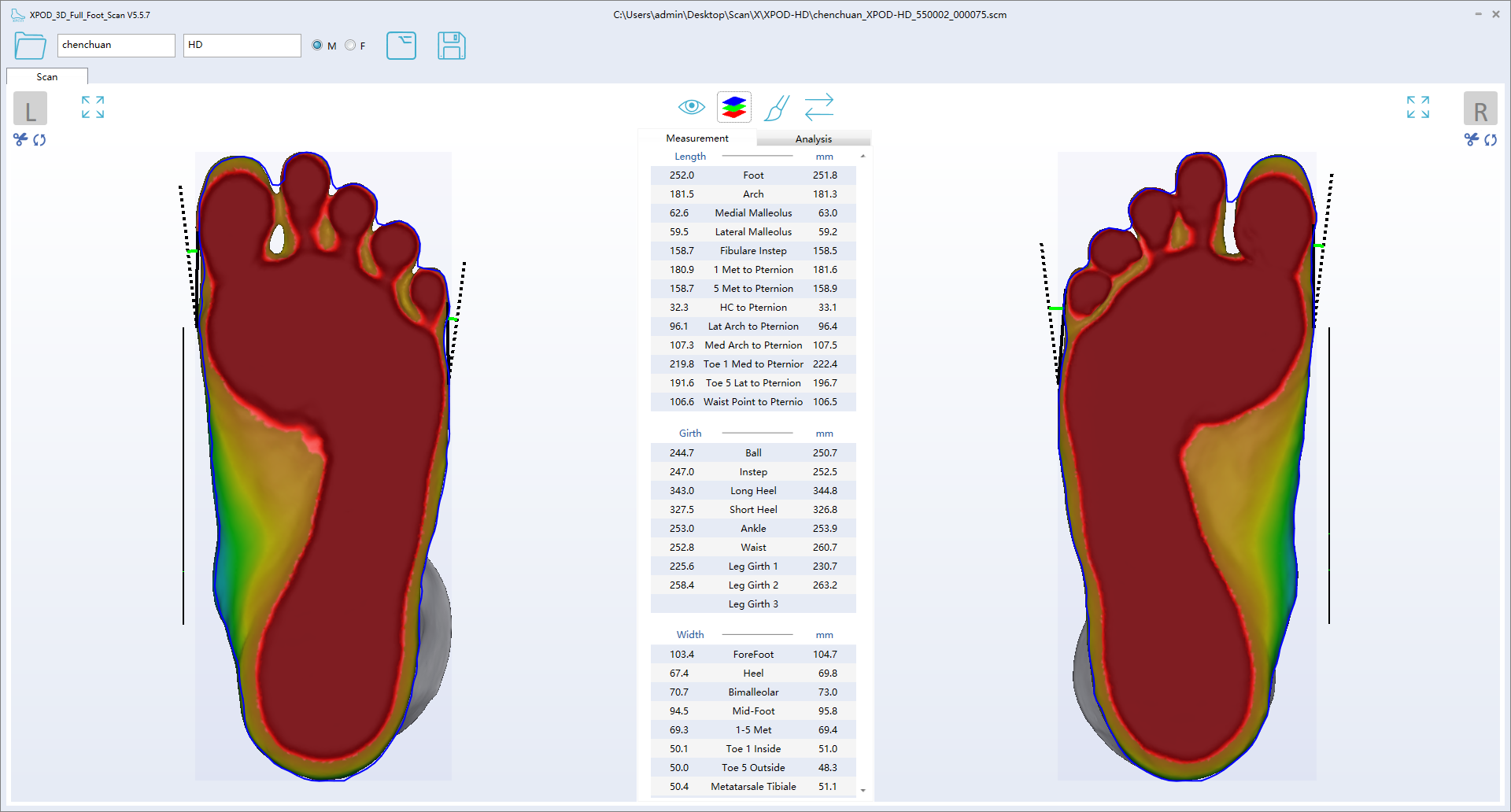
Task: Click the chenchuan name input field
Action: [116, 46]
